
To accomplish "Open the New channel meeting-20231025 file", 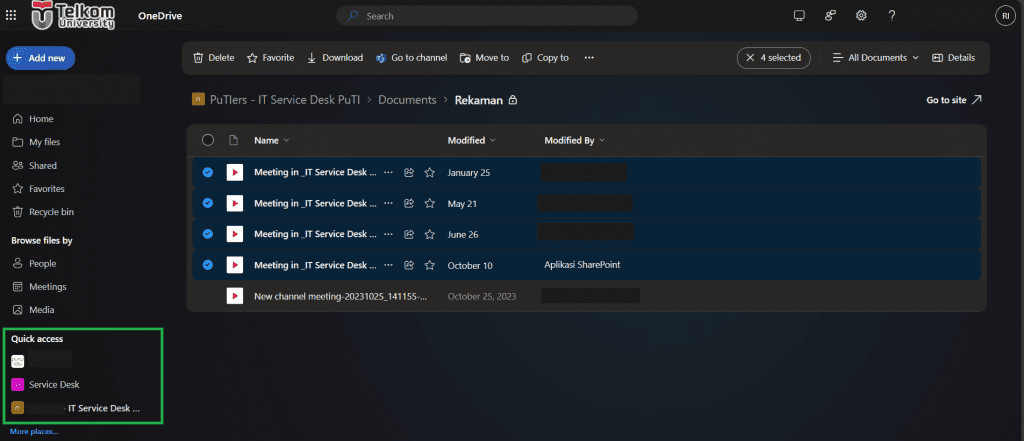I will coord(340,297).
